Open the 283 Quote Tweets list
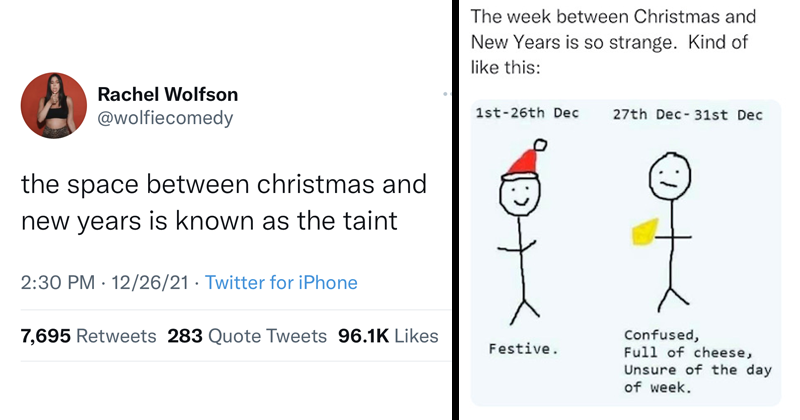This screenshot has width=800, height=420. pos(245,336)
